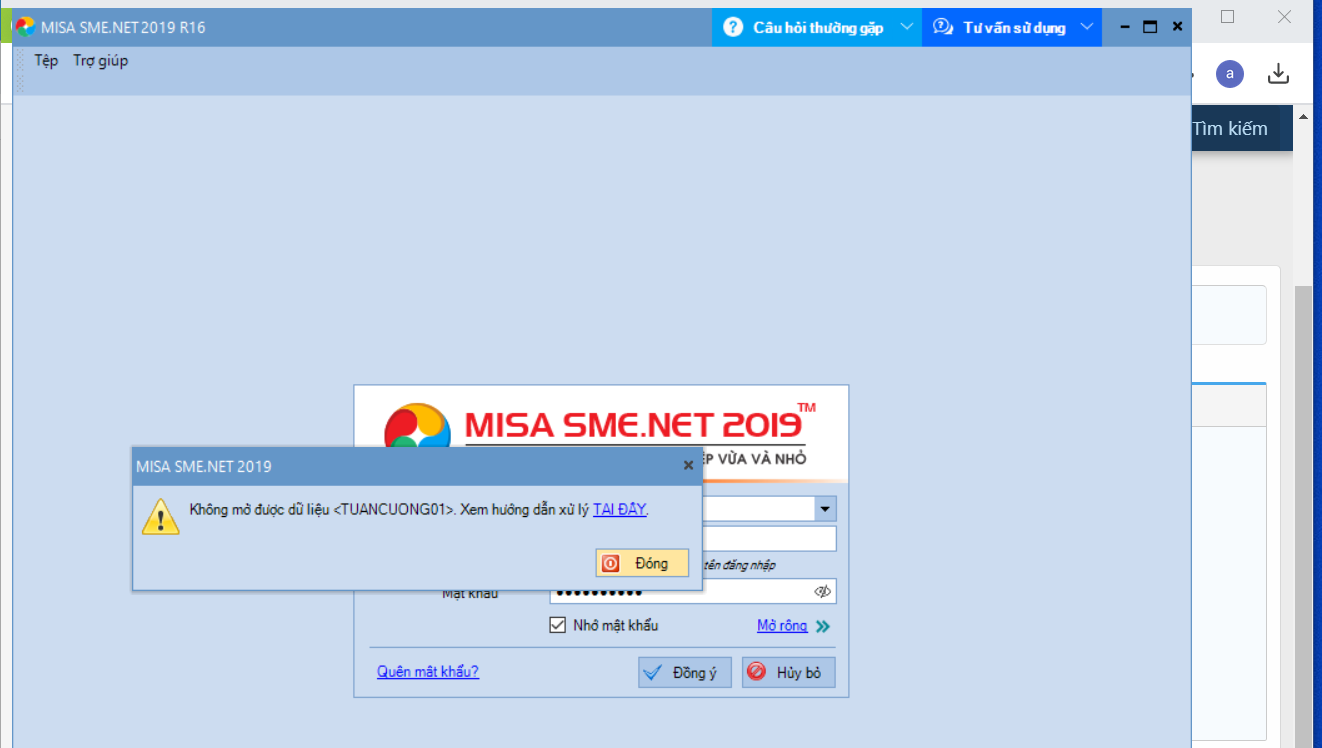Screen dimensions: 1322x748
Task: Close the MISA SME.NET 2019 error dialog
Action: click(688, 465)
